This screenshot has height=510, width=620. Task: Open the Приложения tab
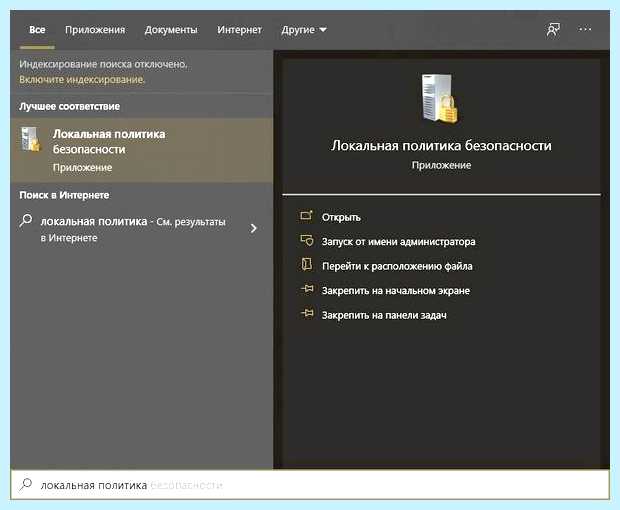[95, 30]
